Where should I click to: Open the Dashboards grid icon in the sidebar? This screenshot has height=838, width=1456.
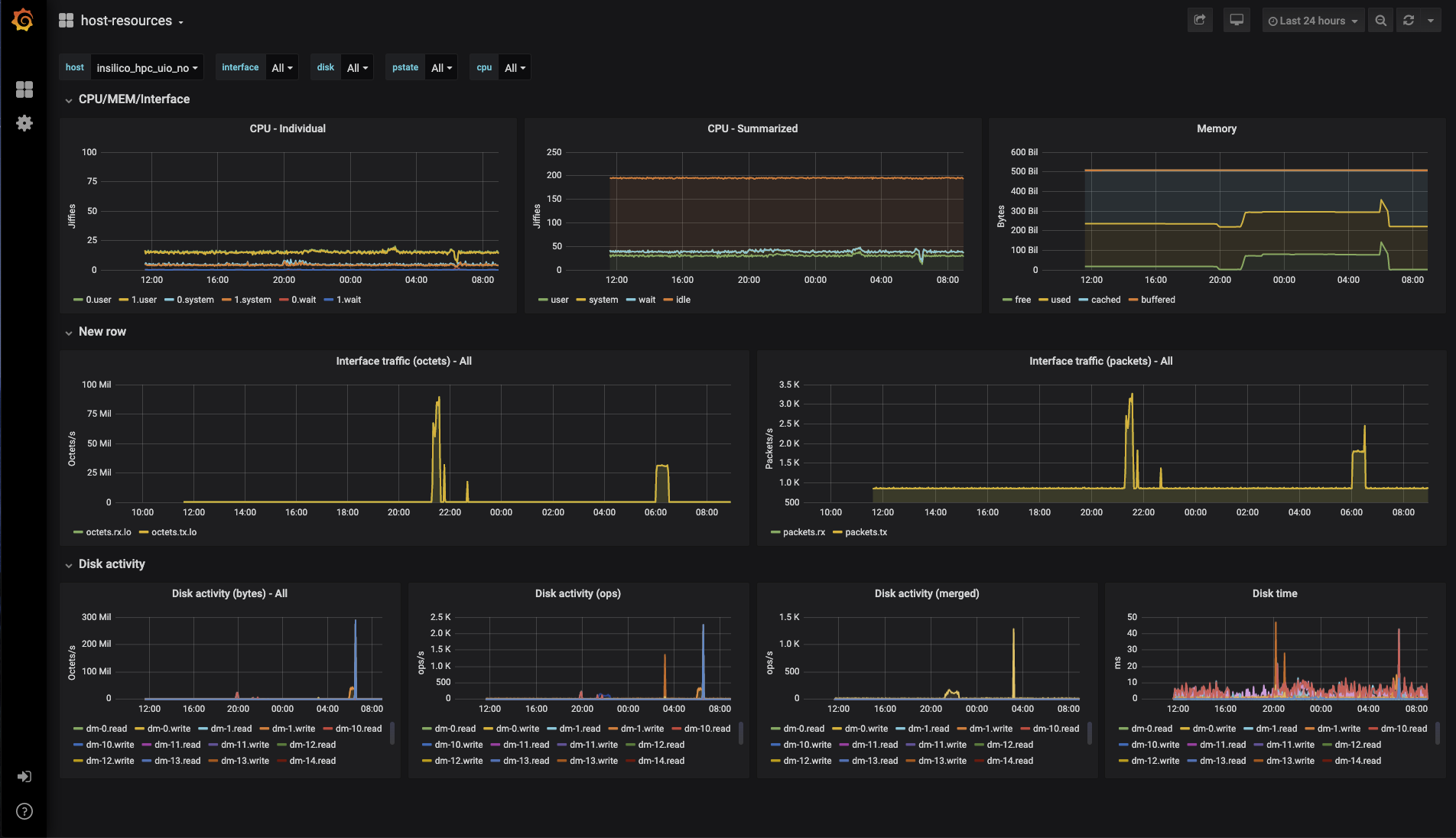pos(24,89)
